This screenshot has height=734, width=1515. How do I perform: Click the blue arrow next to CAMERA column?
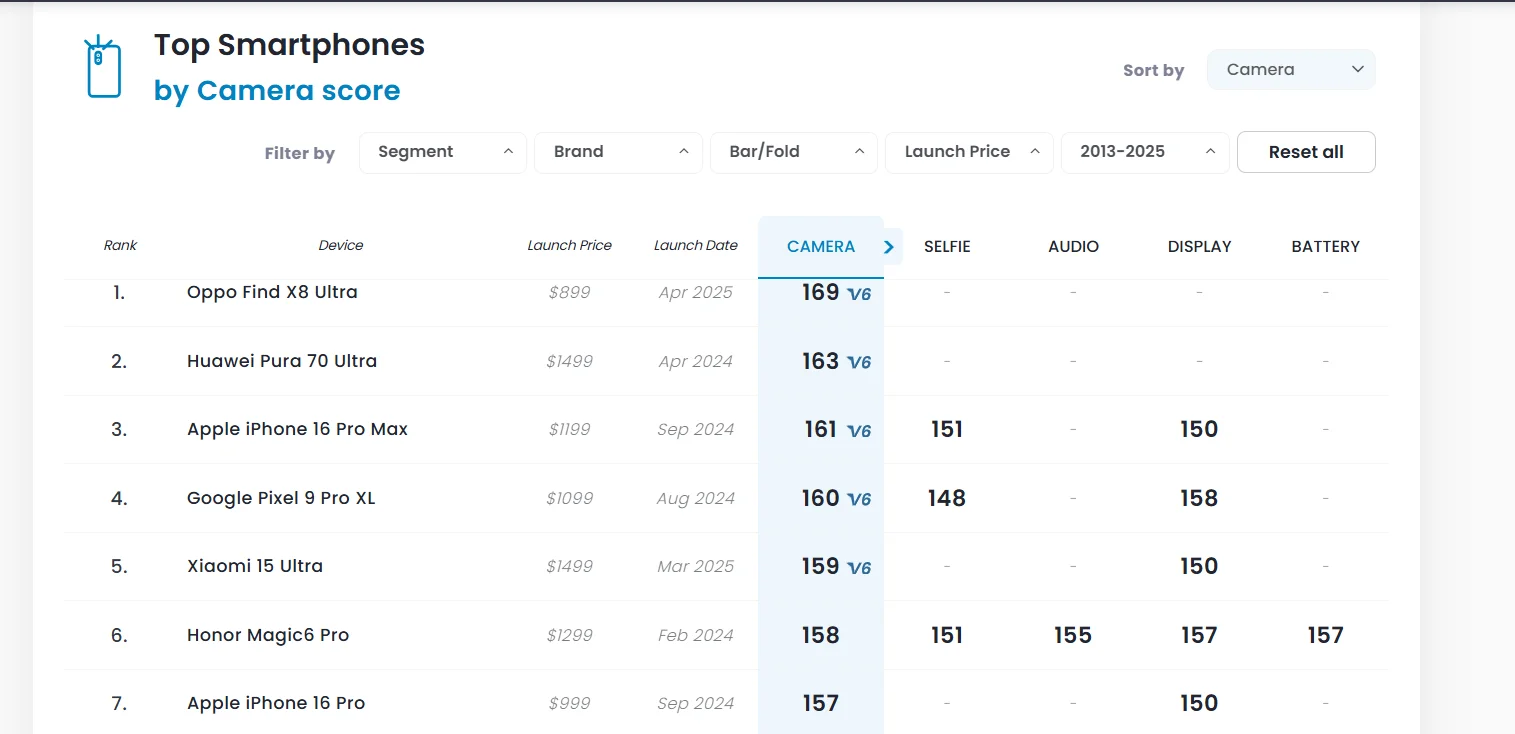[x=889, y=246]
